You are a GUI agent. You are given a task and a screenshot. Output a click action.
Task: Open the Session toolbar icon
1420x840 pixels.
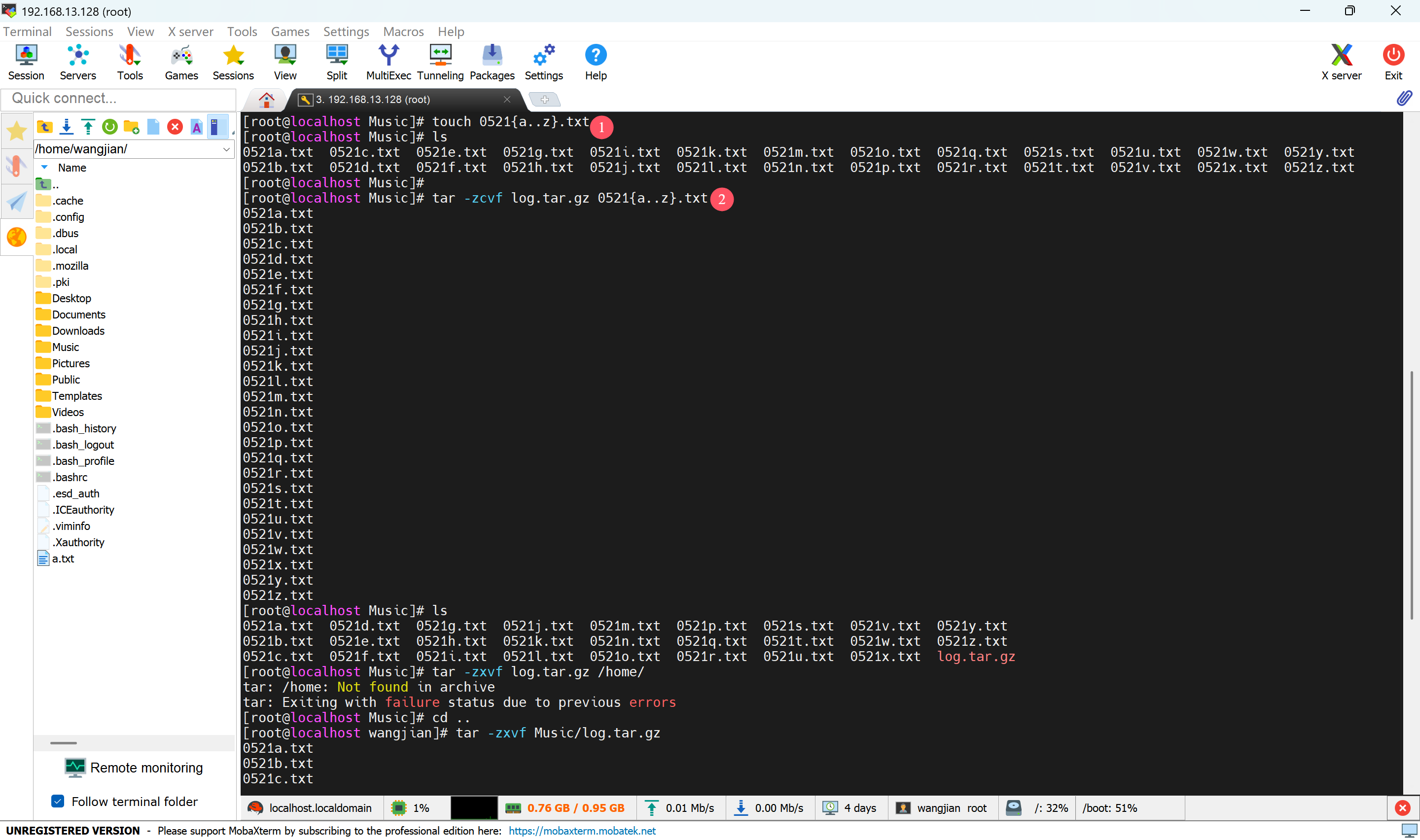point(26,62)
